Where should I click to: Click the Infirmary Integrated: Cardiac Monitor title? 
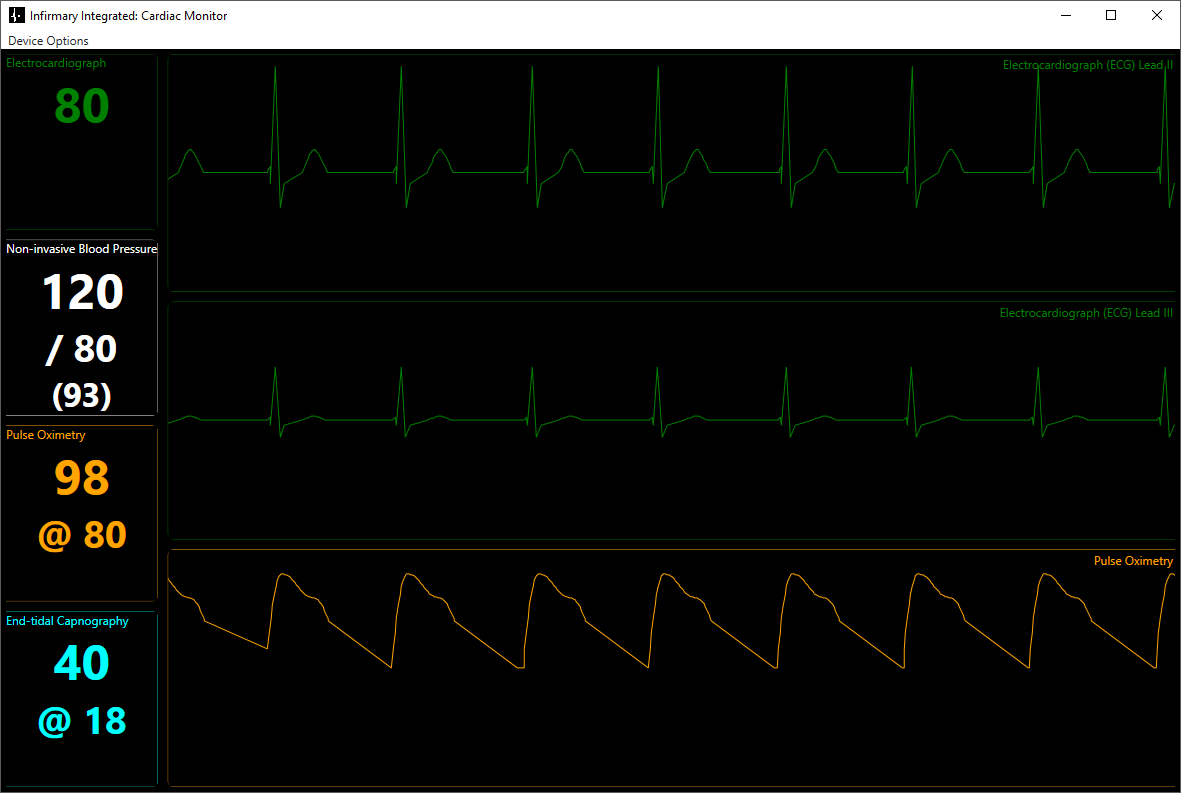pyautogui.click(x=129, y=16)
